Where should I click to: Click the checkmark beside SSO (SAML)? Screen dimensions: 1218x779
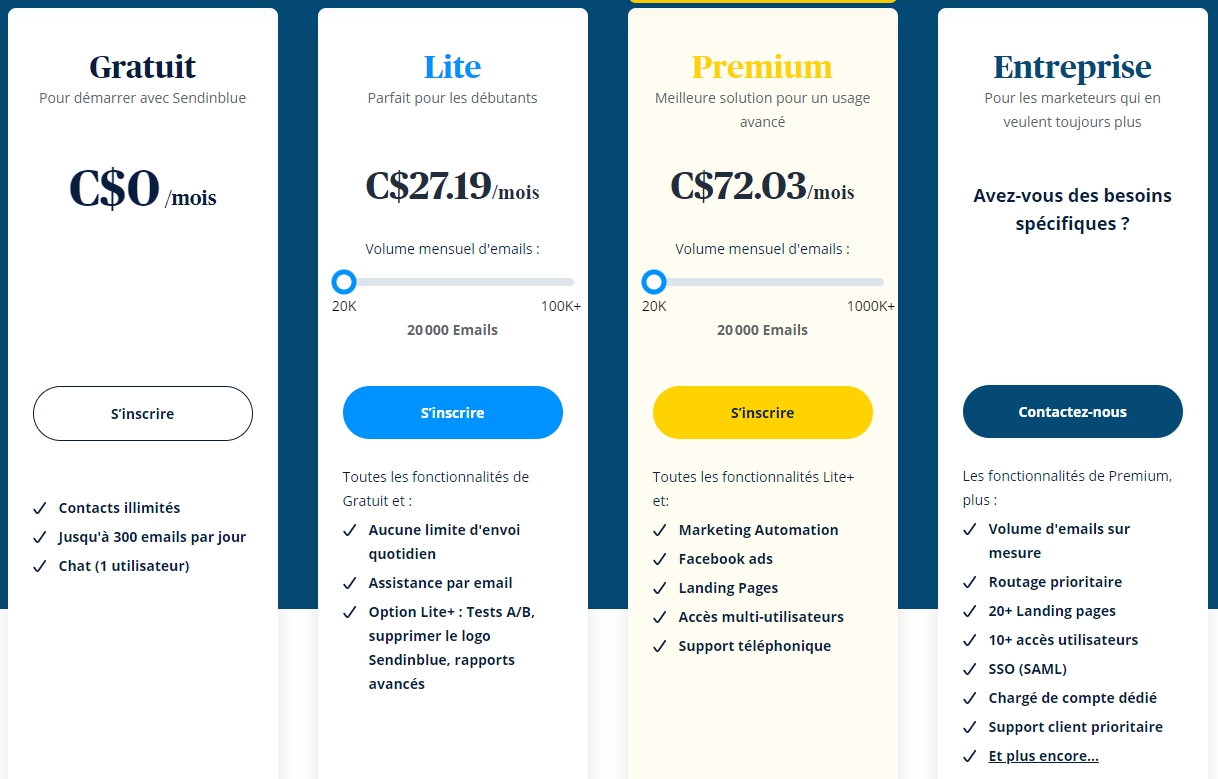pyautogui.click(x=970, y=669)
